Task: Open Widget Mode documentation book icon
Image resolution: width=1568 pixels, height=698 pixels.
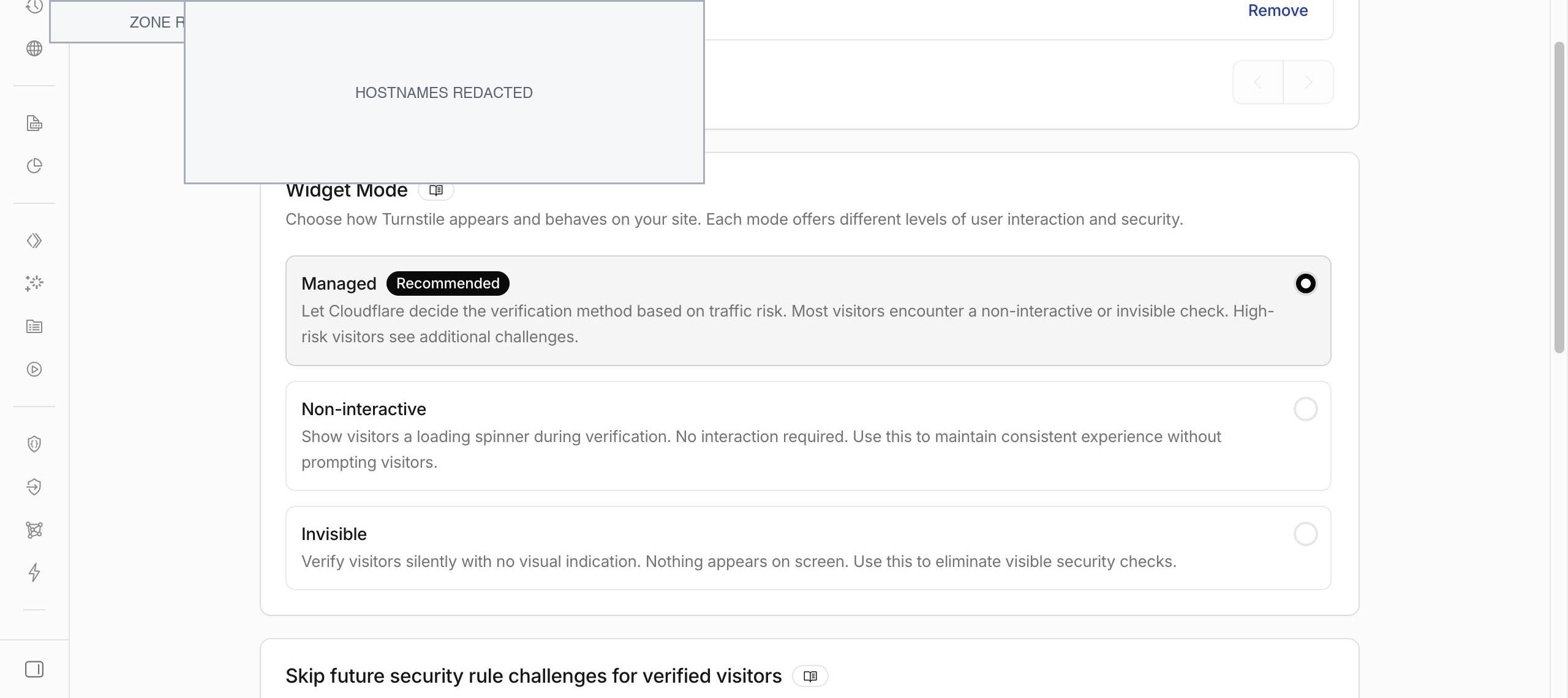Action: (436, 190)
